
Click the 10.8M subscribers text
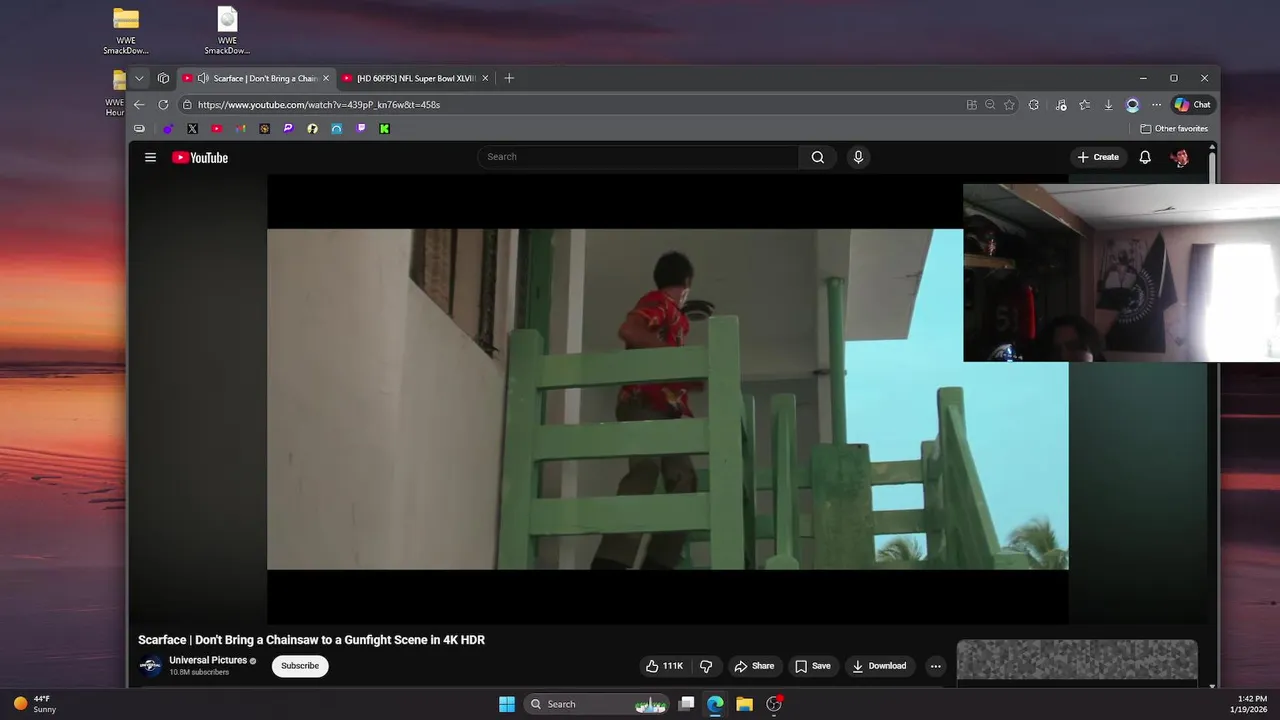click(199, 673)
